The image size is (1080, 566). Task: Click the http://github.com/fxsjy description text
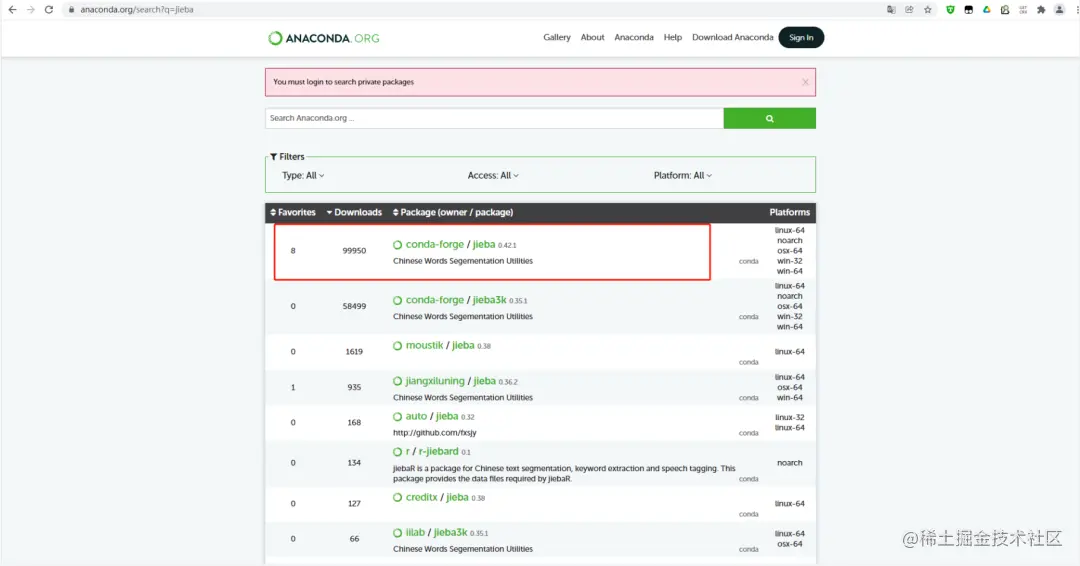click(x=435, y=432)
